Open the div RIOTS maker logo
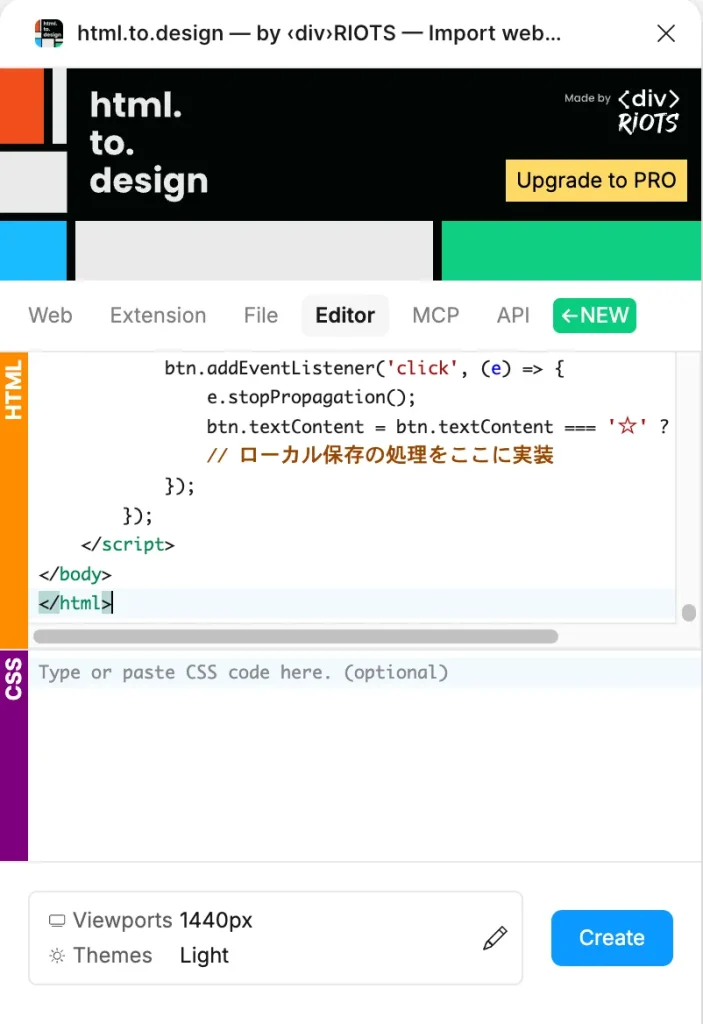Viewport: 703px width, 1024px height. (x=648, y=111)
